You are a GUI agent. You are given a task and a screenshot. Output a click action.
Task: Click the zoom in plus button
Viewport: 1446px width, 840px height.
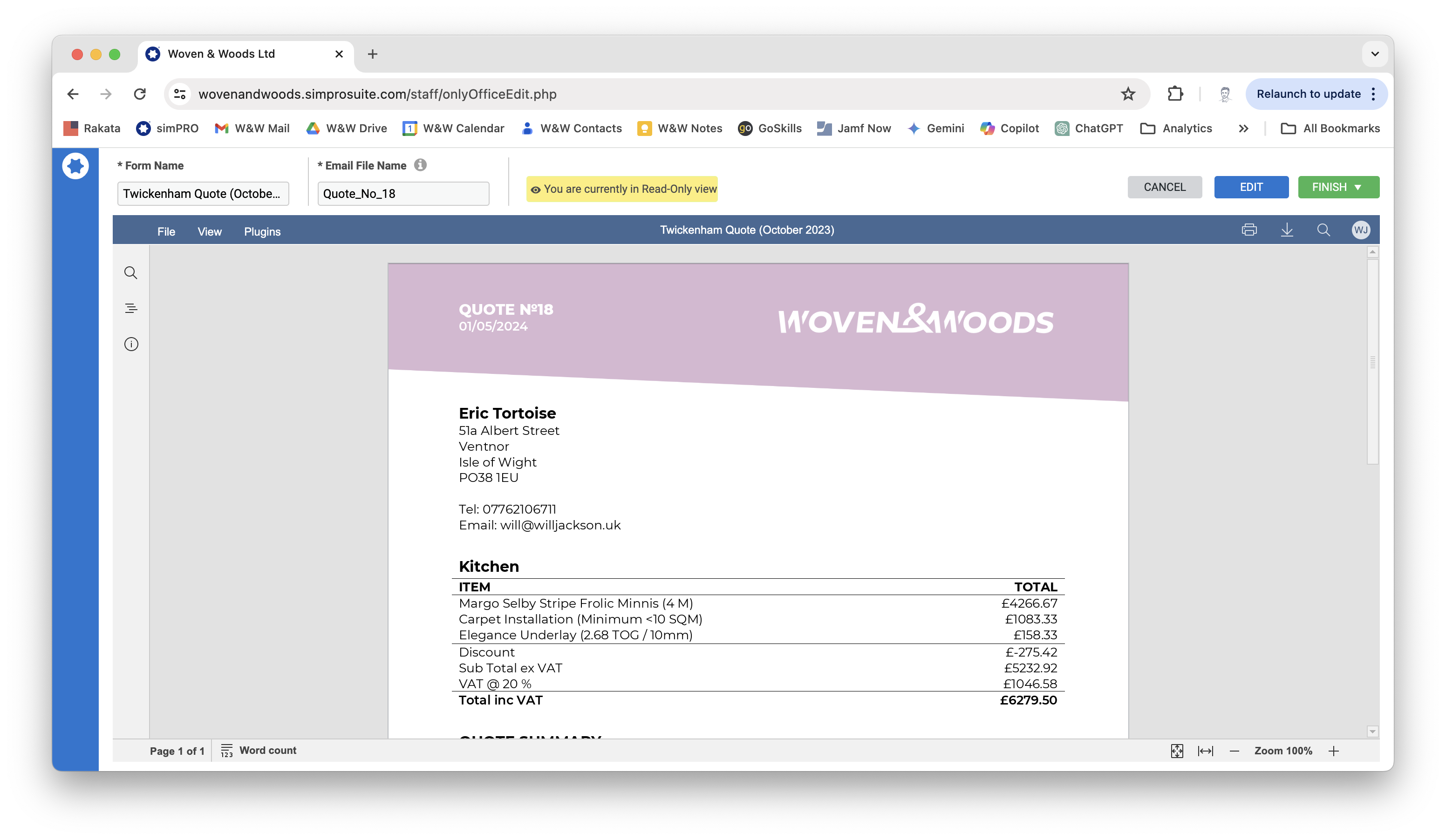1333,751
